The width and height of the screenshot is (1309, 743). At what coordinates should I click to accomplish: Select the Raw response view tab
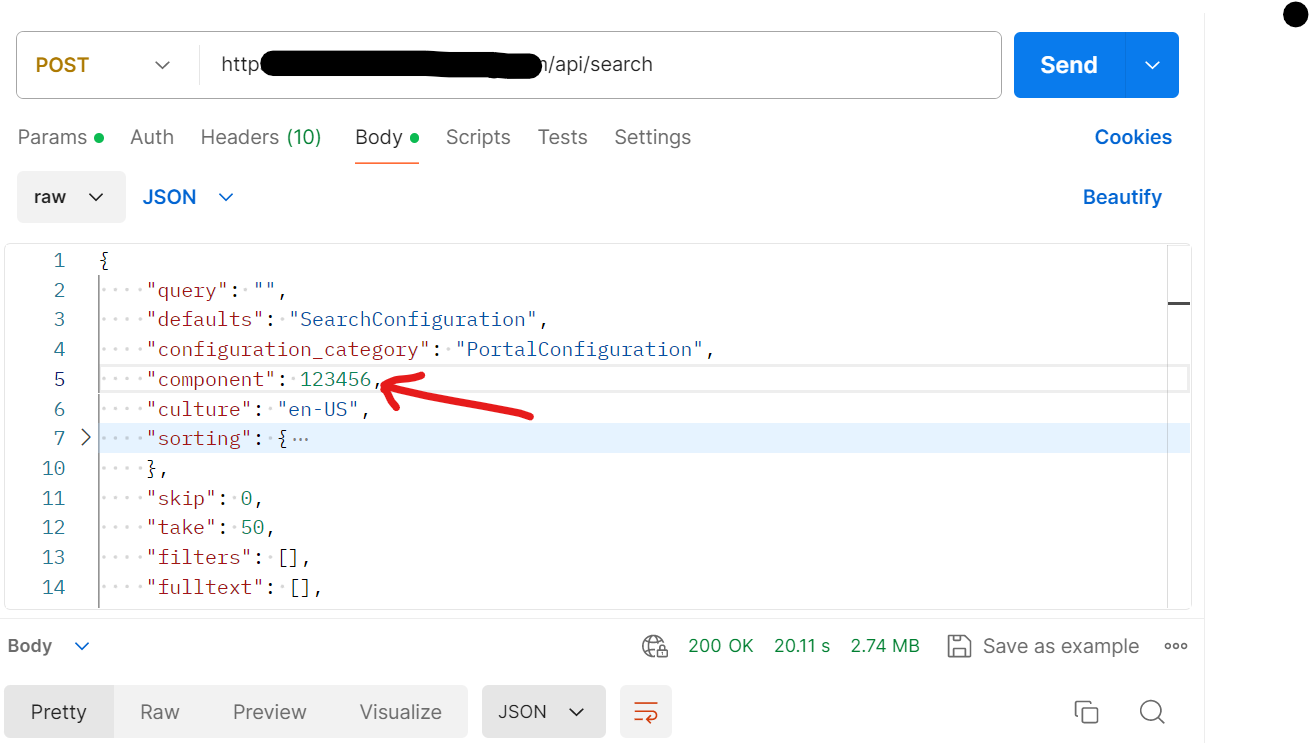pyautogui.click(x=159, y=712)
